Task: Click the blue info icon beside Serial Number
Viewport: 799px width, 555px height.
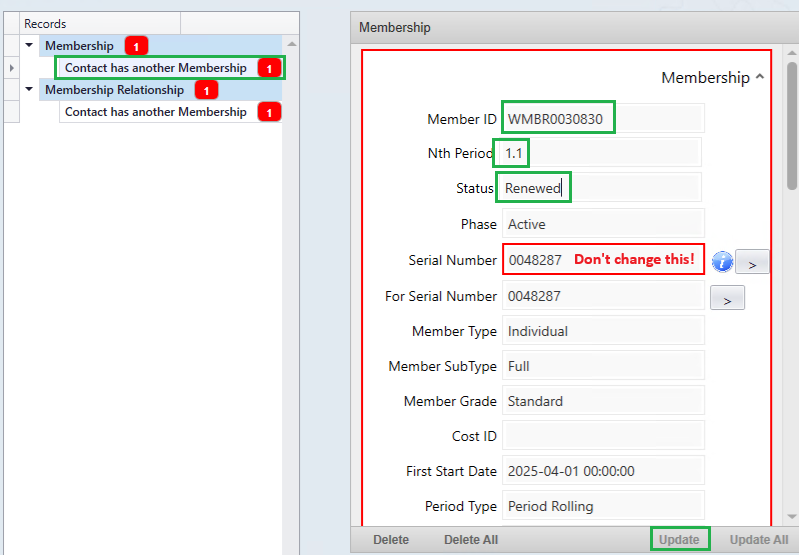Action: (722, 262)
